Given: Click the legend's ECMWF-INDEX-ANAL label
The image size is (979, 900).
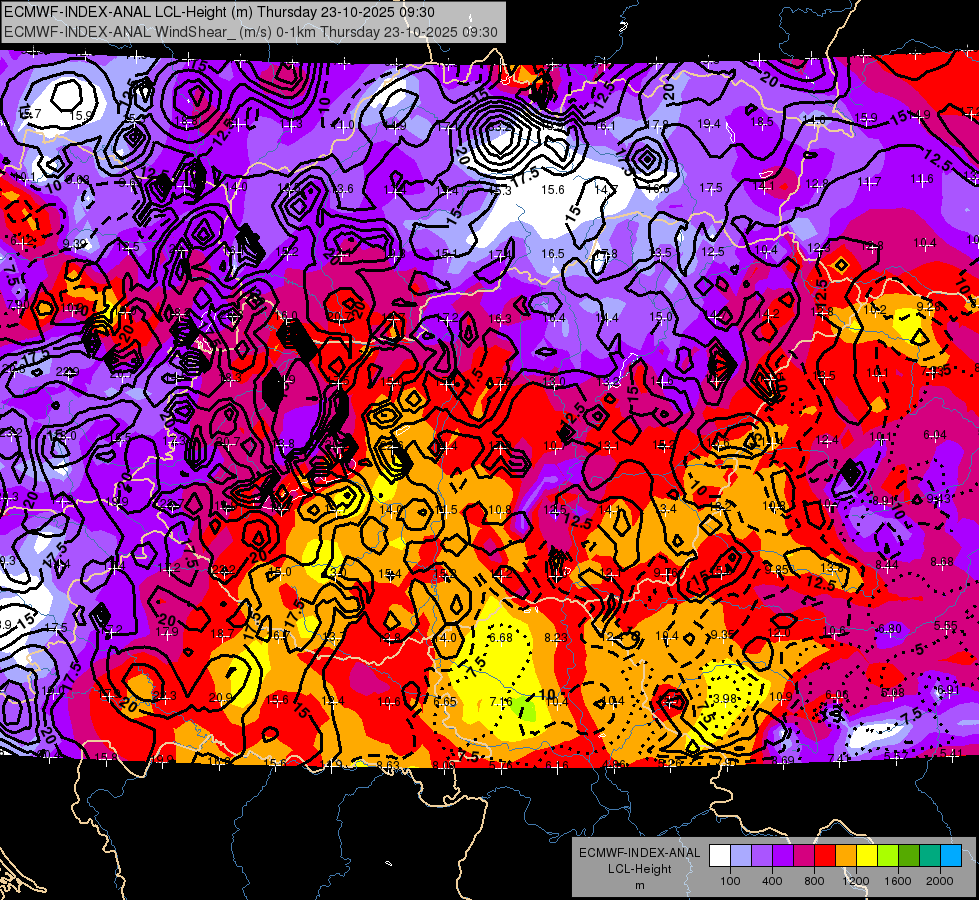Looking at the screenshot, I should tap(639, 853).
